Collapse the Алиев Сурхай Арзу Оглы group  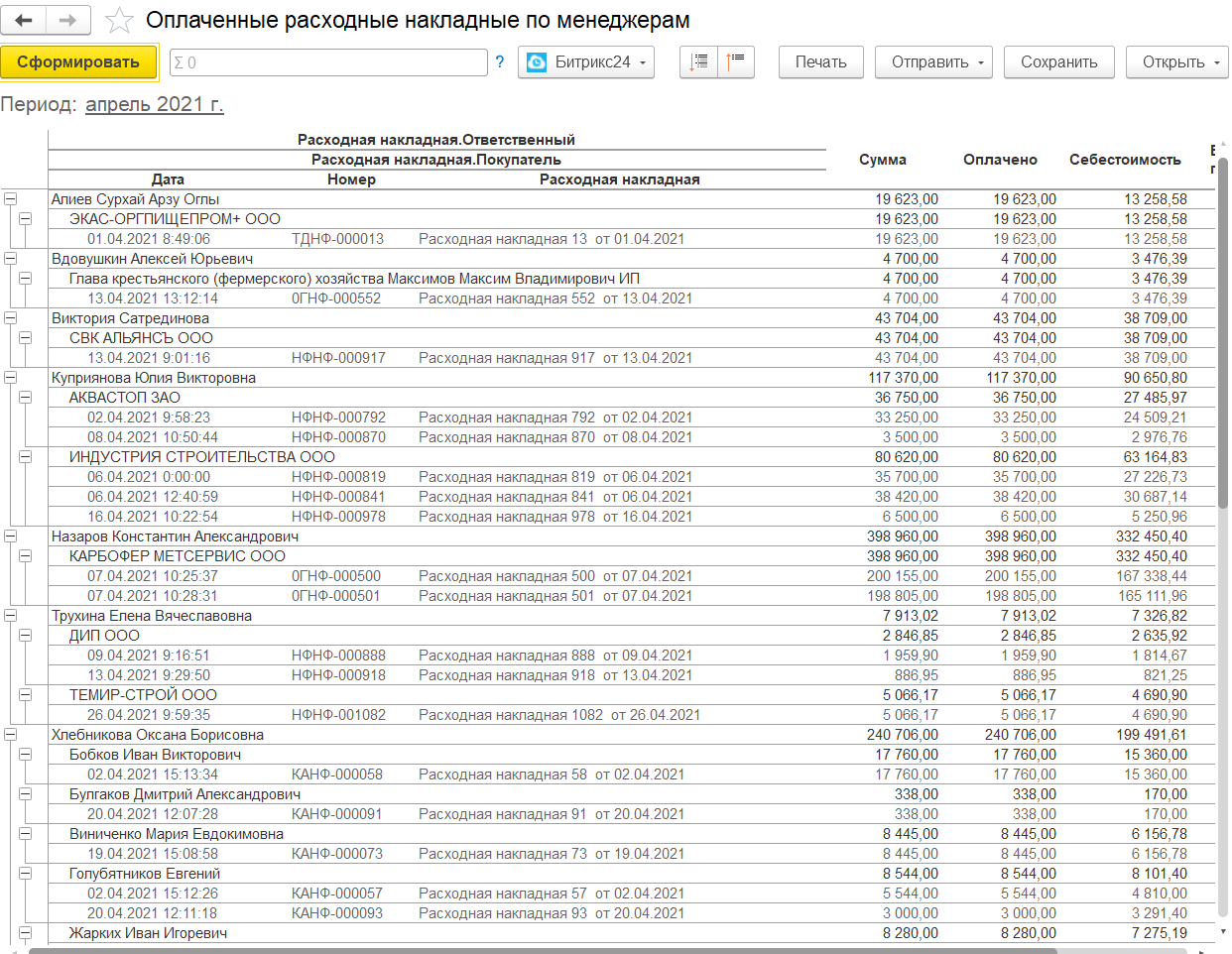[10, 199]
